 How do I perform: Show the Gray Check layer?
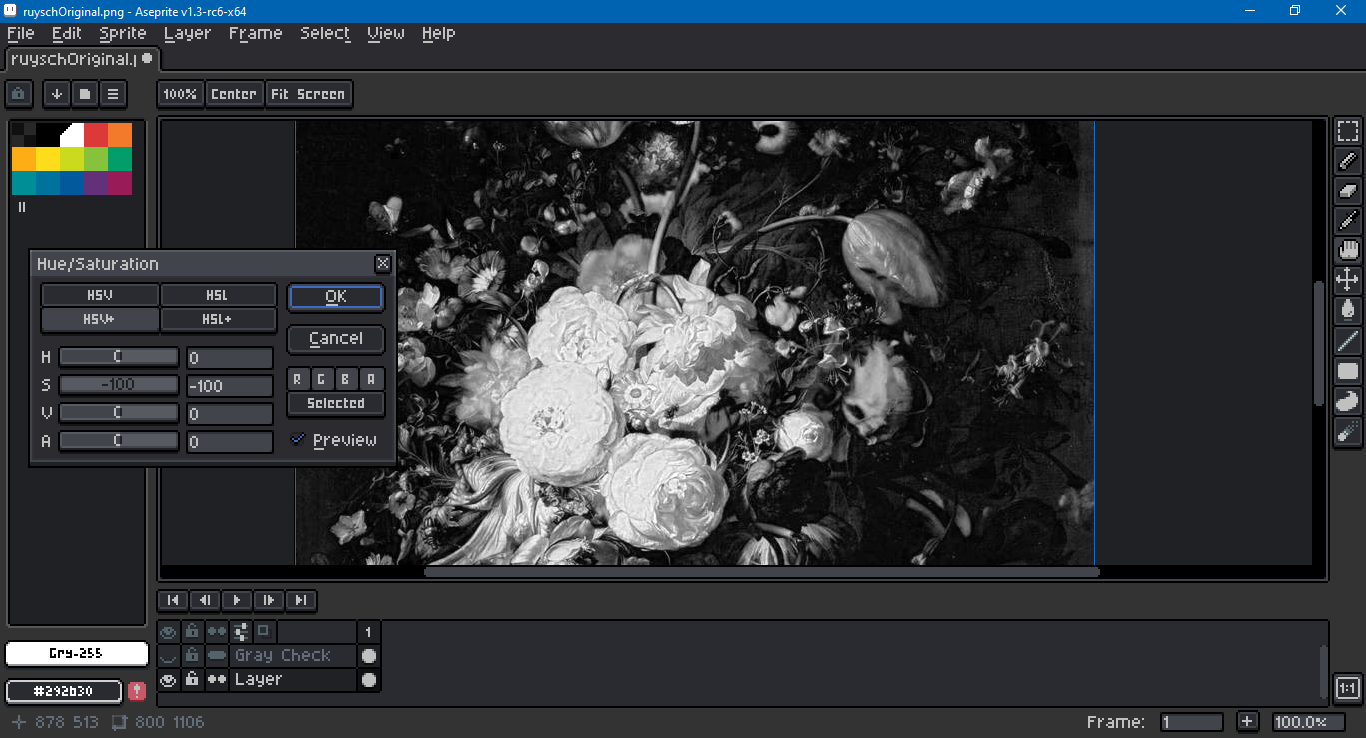tap(168, 655)
